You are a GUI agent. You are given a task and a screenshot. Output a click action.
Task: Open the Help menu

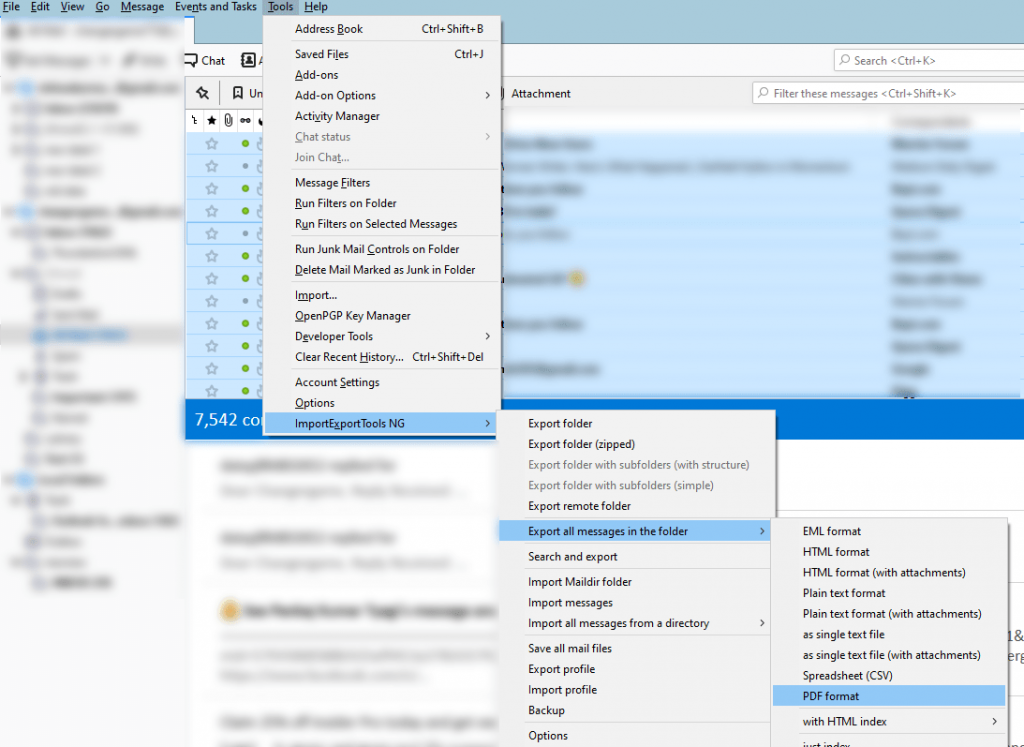tap(316, 7)
